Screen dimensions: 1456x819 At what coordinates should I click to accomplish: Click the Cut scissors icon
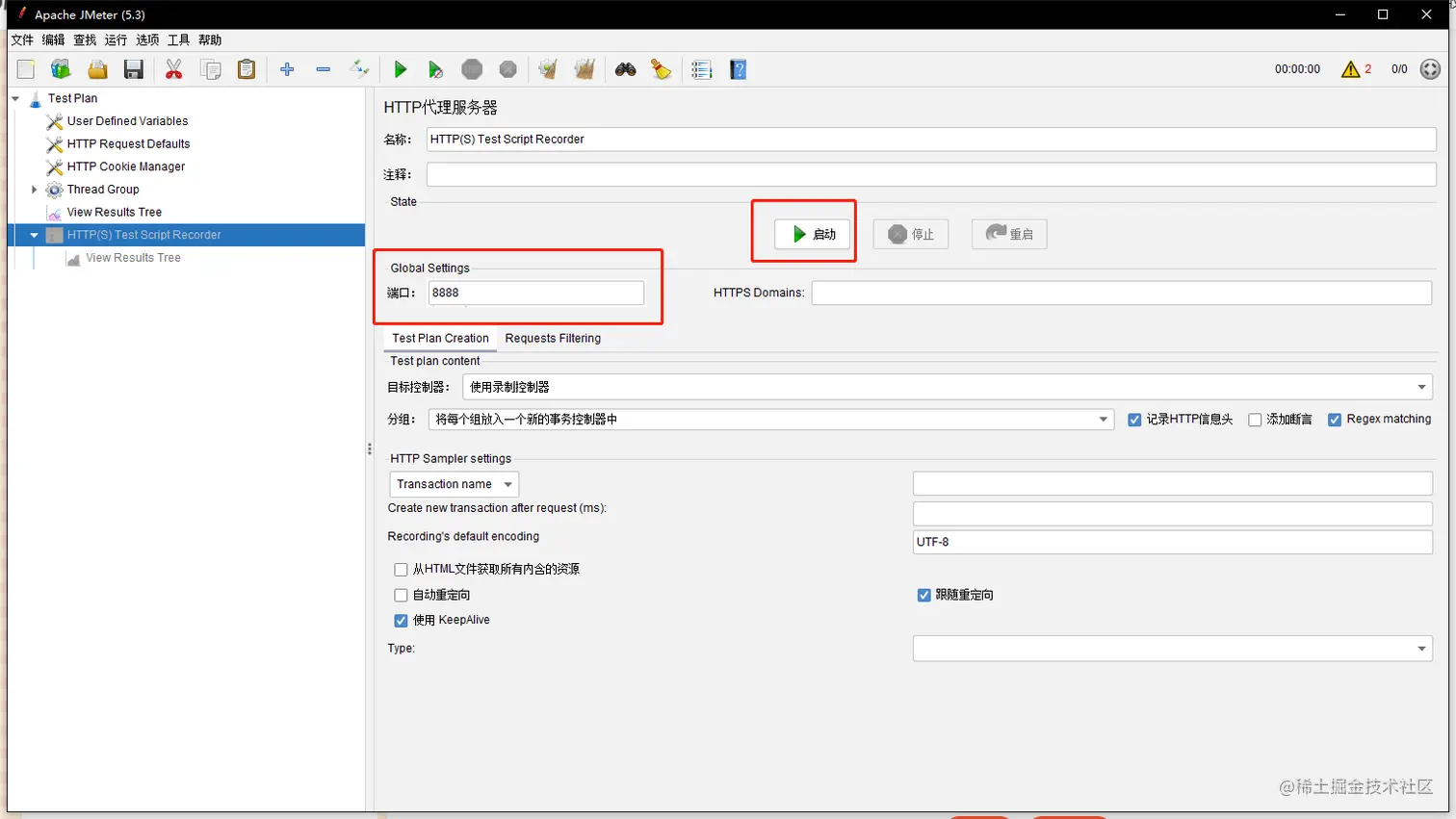click(174, 69)
